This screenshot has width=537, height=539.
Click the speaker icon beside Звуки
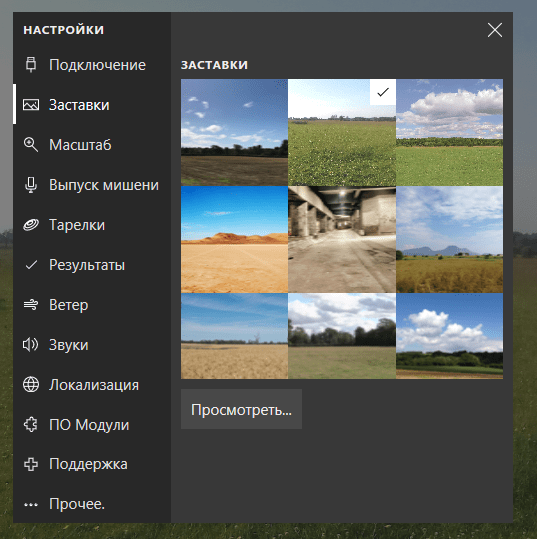31,345
